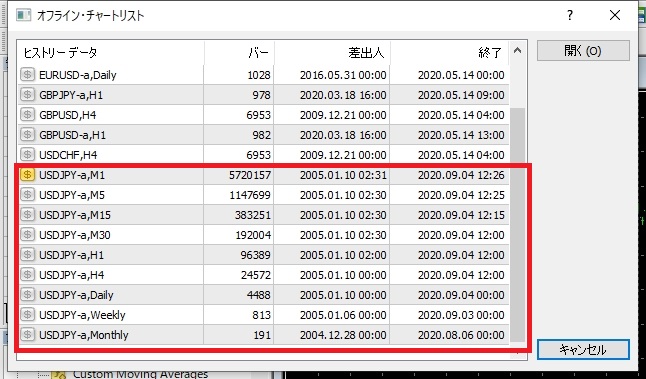Select the GBPUSD,H4 row
646x379 pixels.
(263, 115)
